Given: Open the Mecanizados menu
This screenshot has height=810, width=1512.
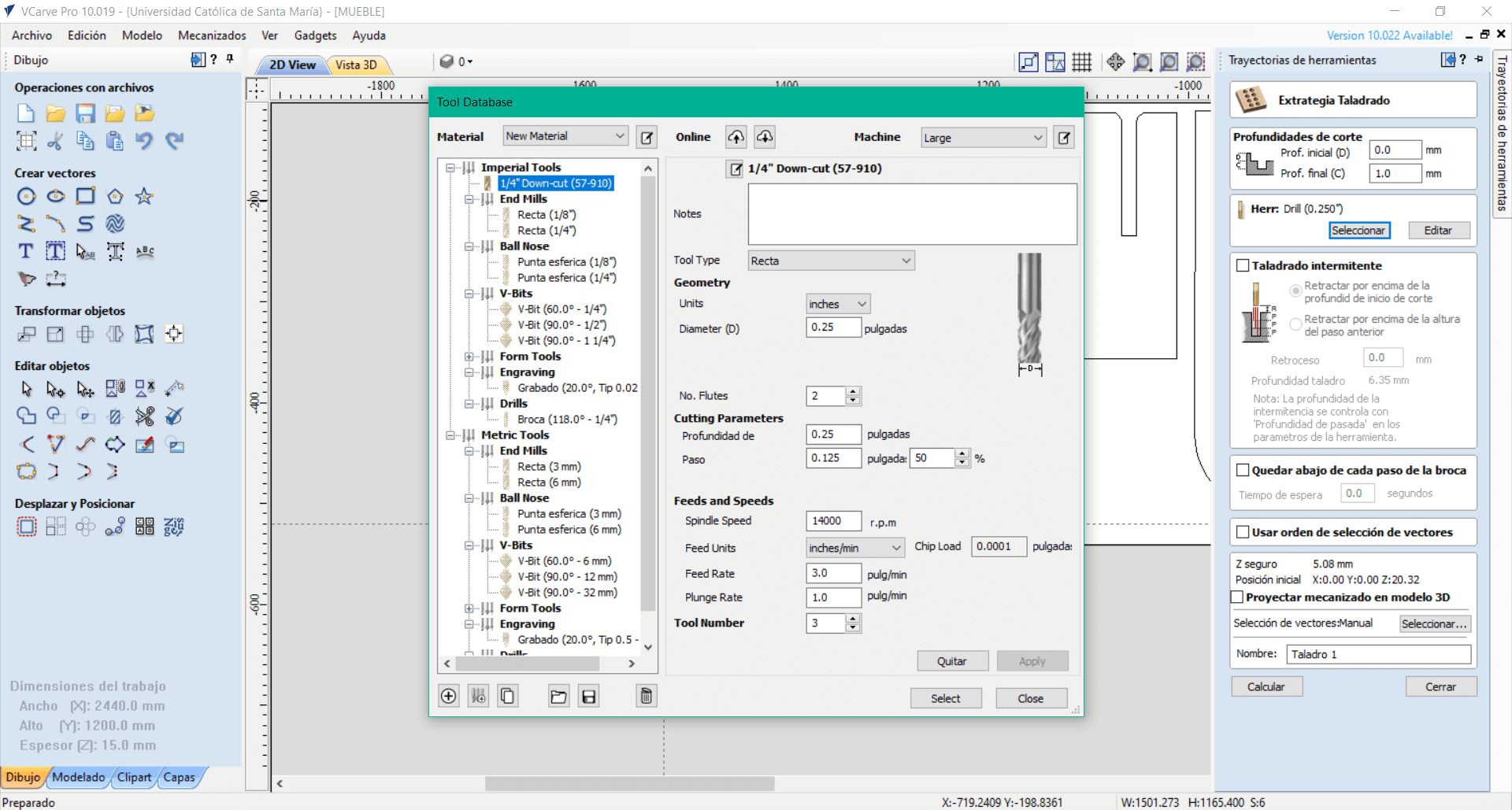Looking at the screenshot, I should coord(212,35).
